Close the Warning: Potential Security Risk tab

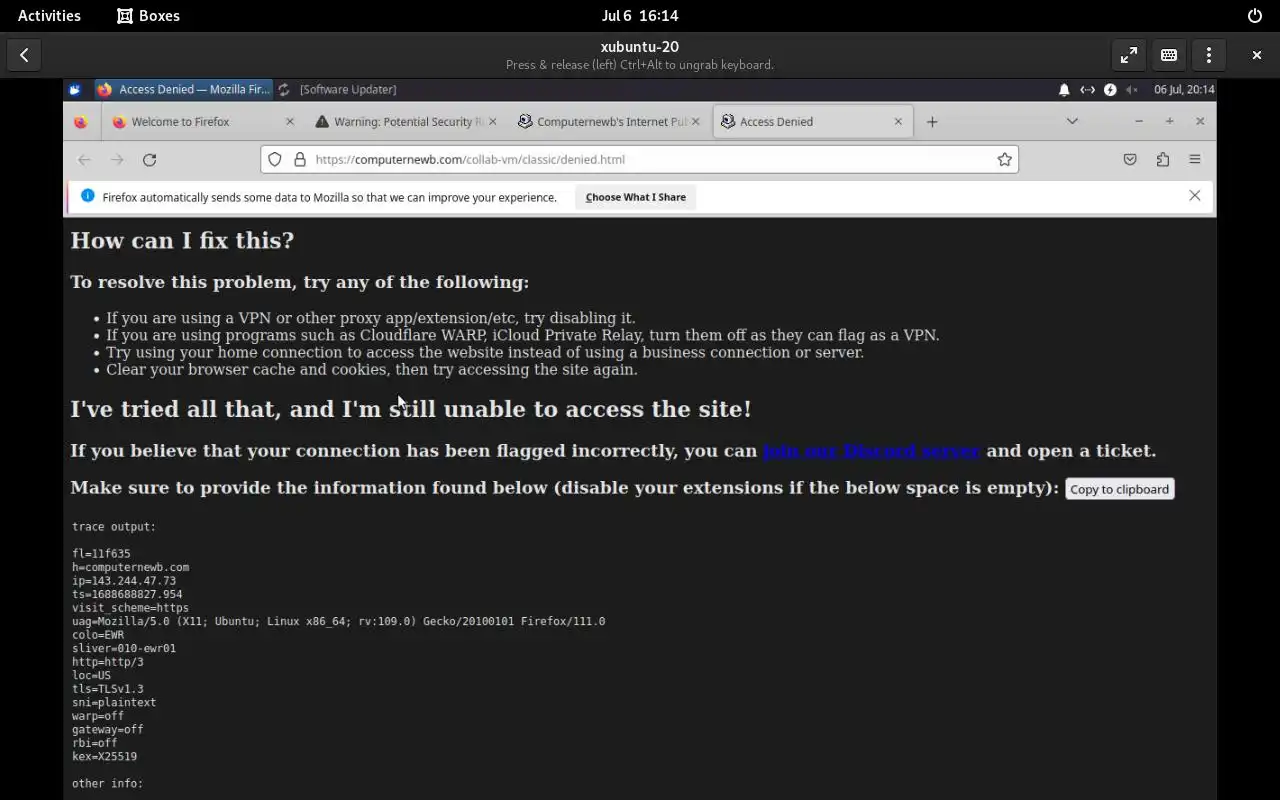[x=493, y=121]
